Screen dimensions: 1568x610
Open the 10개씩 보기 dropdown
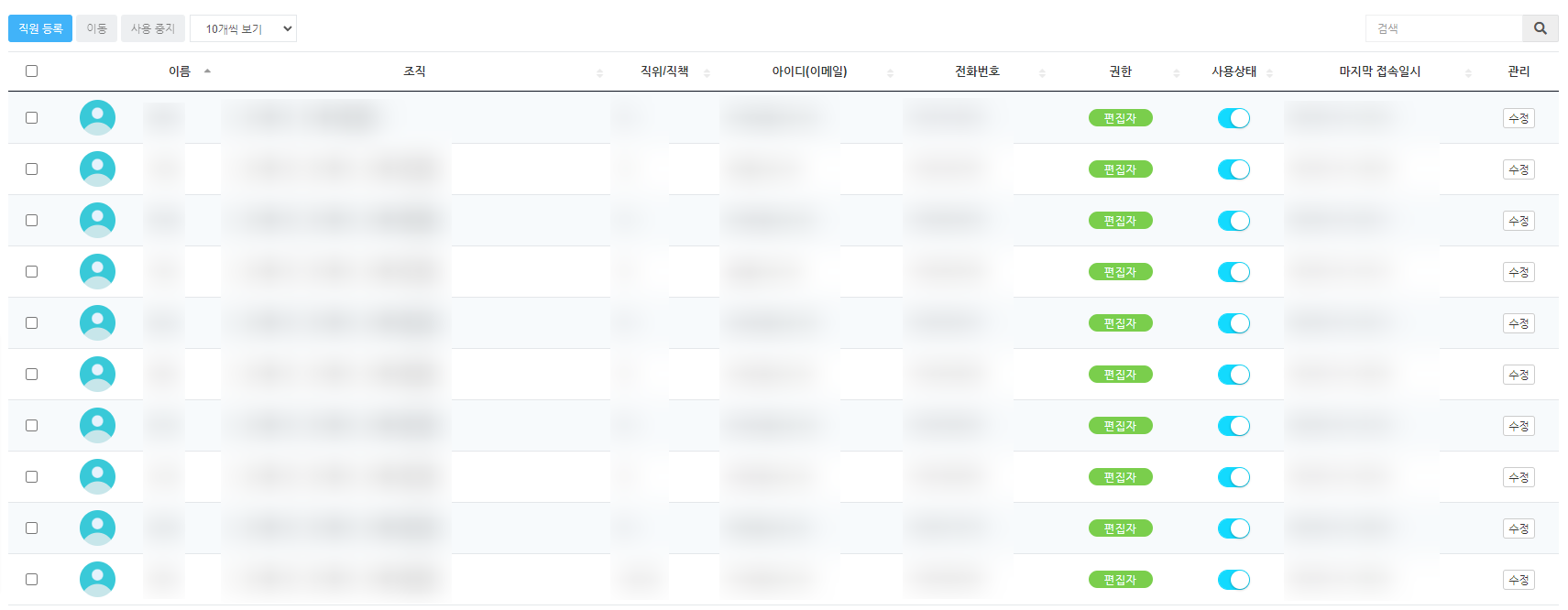(243, 28)
